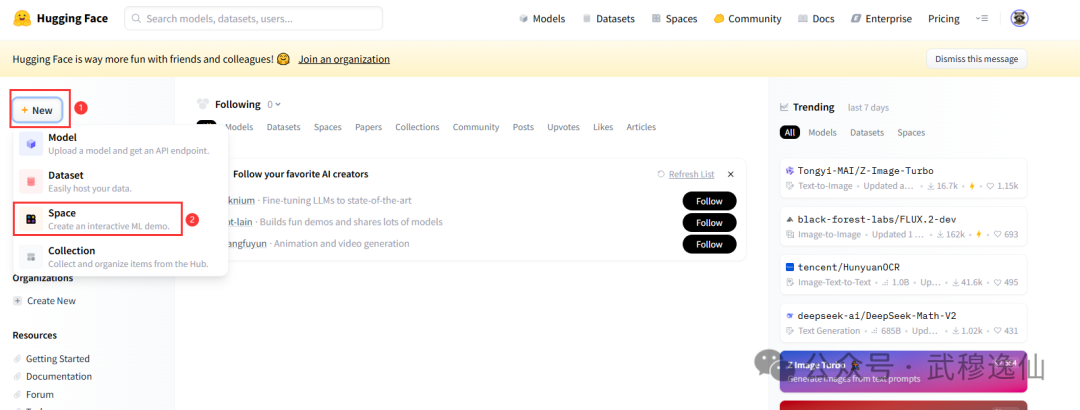Open Datasets in the top navigation
This screenshot has height=410, width=1080.
coord(608,19)
